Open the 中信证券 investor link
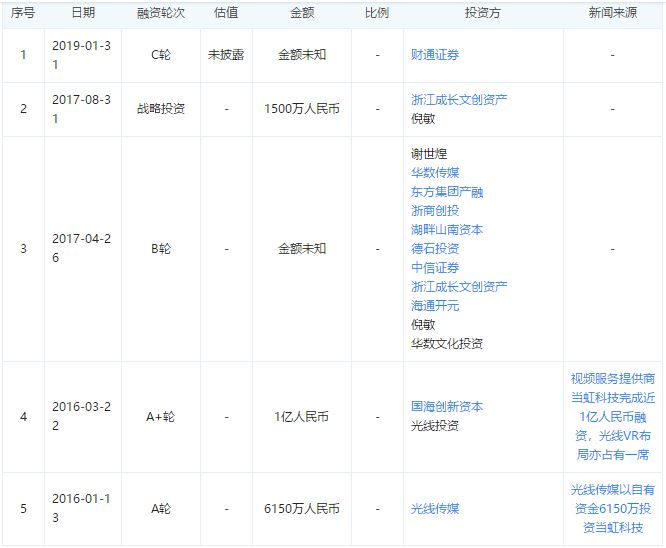The image size is (666, 548). 435,268
